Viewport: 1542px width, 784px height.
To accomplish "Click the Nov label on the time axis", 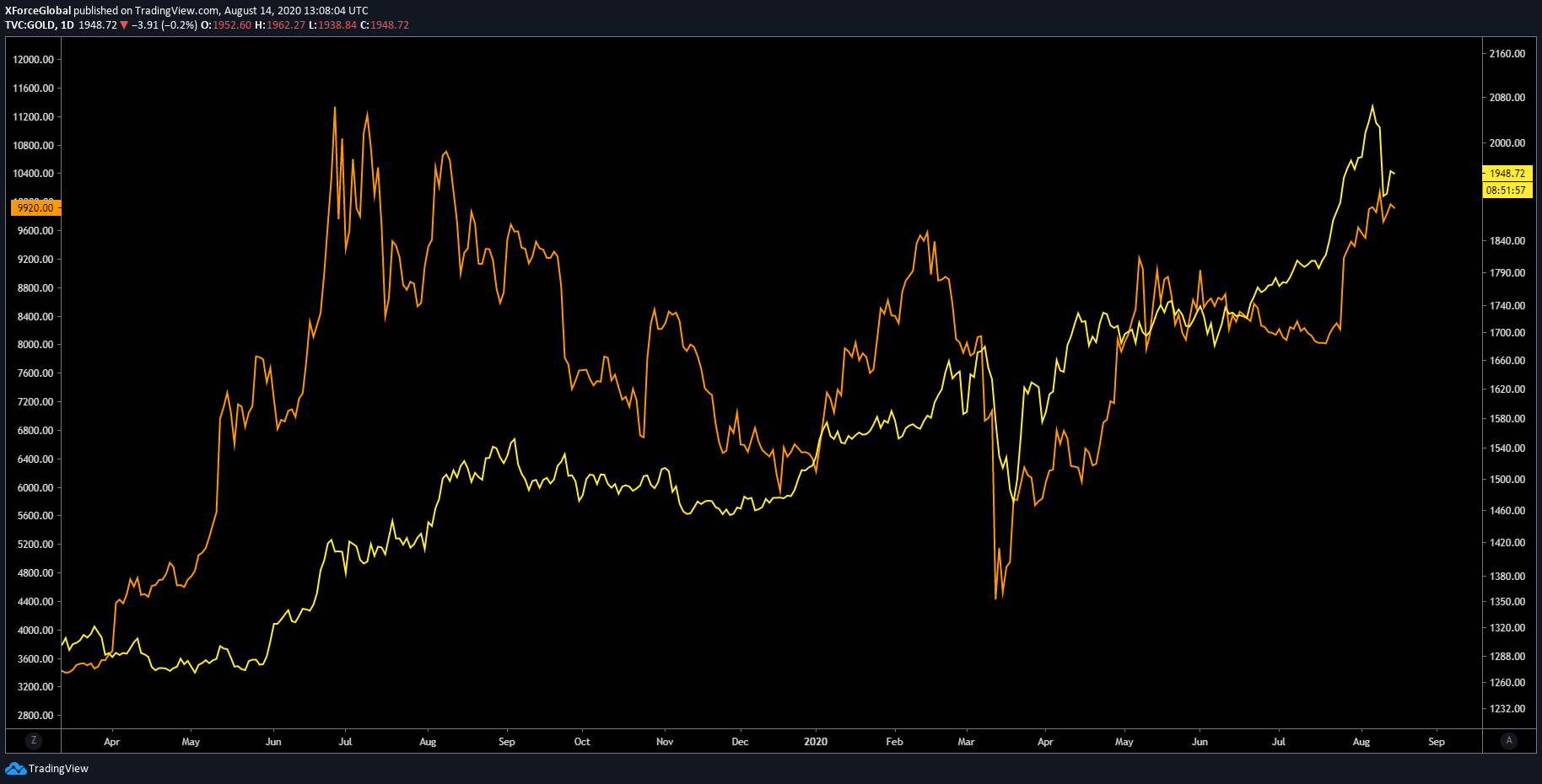I will pyautogui.click(x=665, y=742).
